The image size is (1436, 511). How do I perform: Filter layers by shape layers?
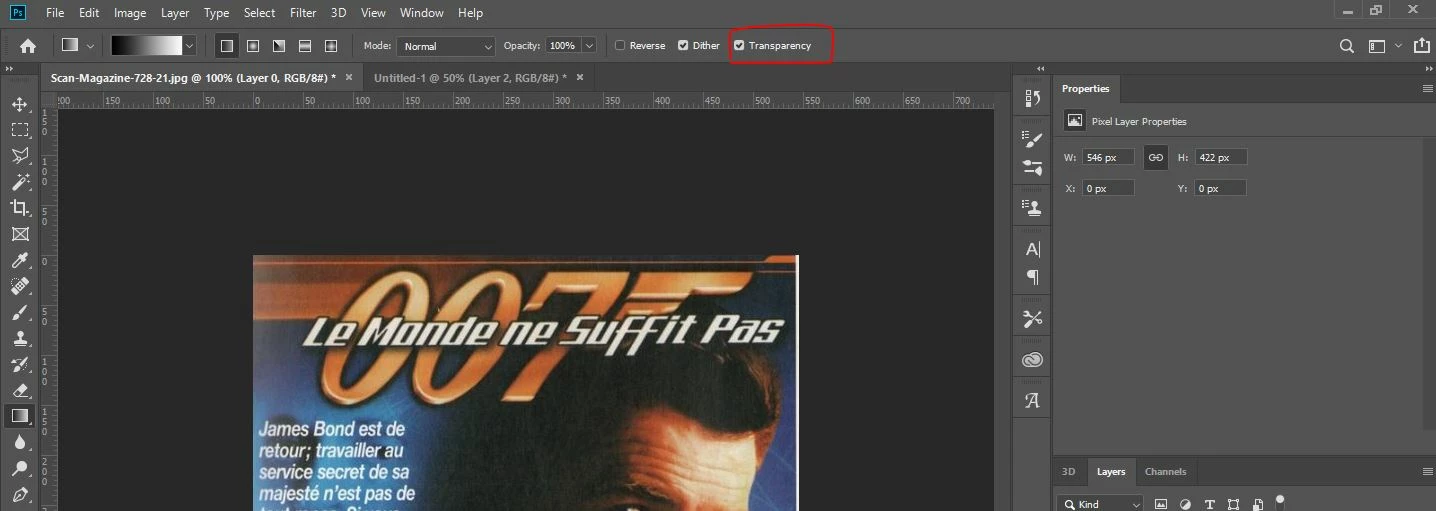tap(1234, 505)
